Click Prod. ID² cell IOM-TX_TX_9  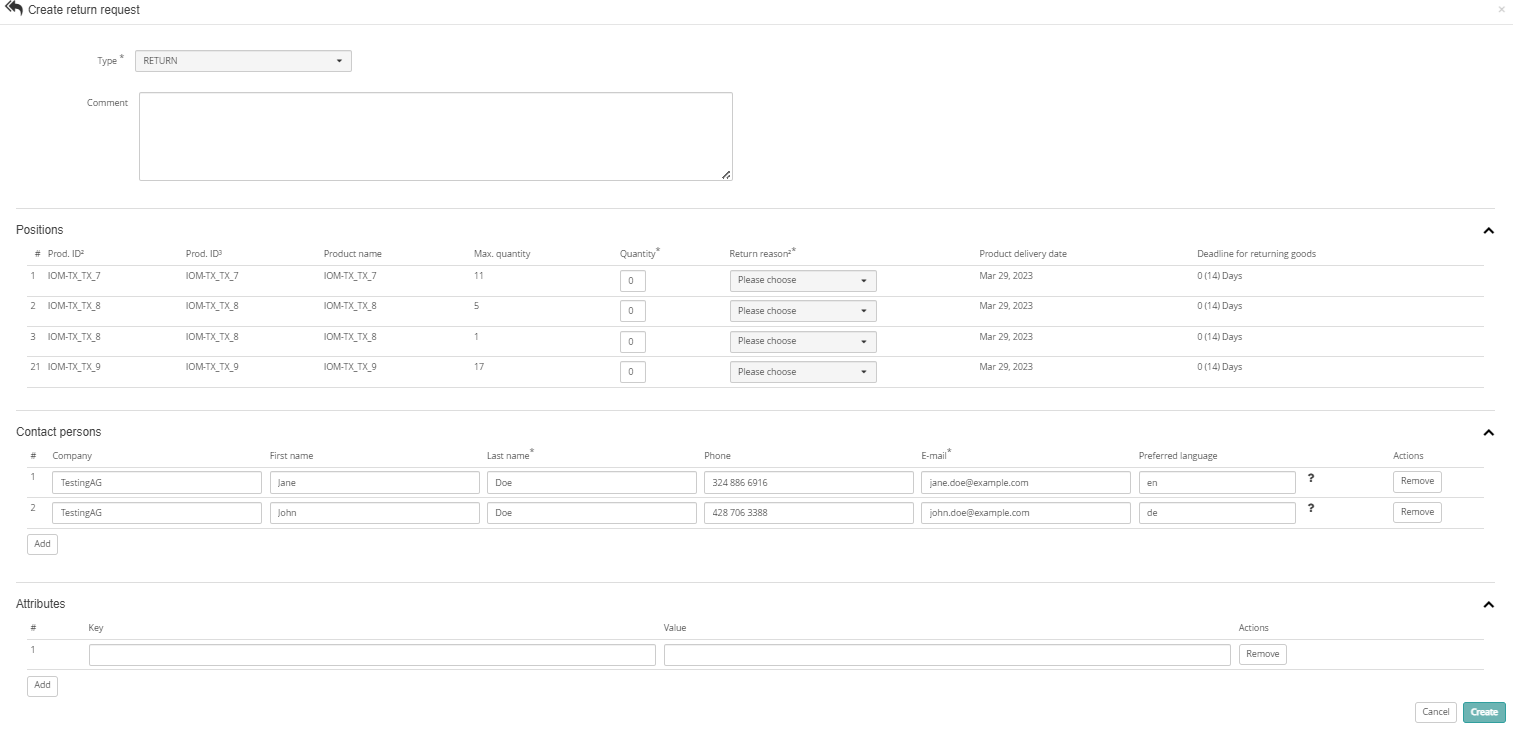[x=74, y=367]
